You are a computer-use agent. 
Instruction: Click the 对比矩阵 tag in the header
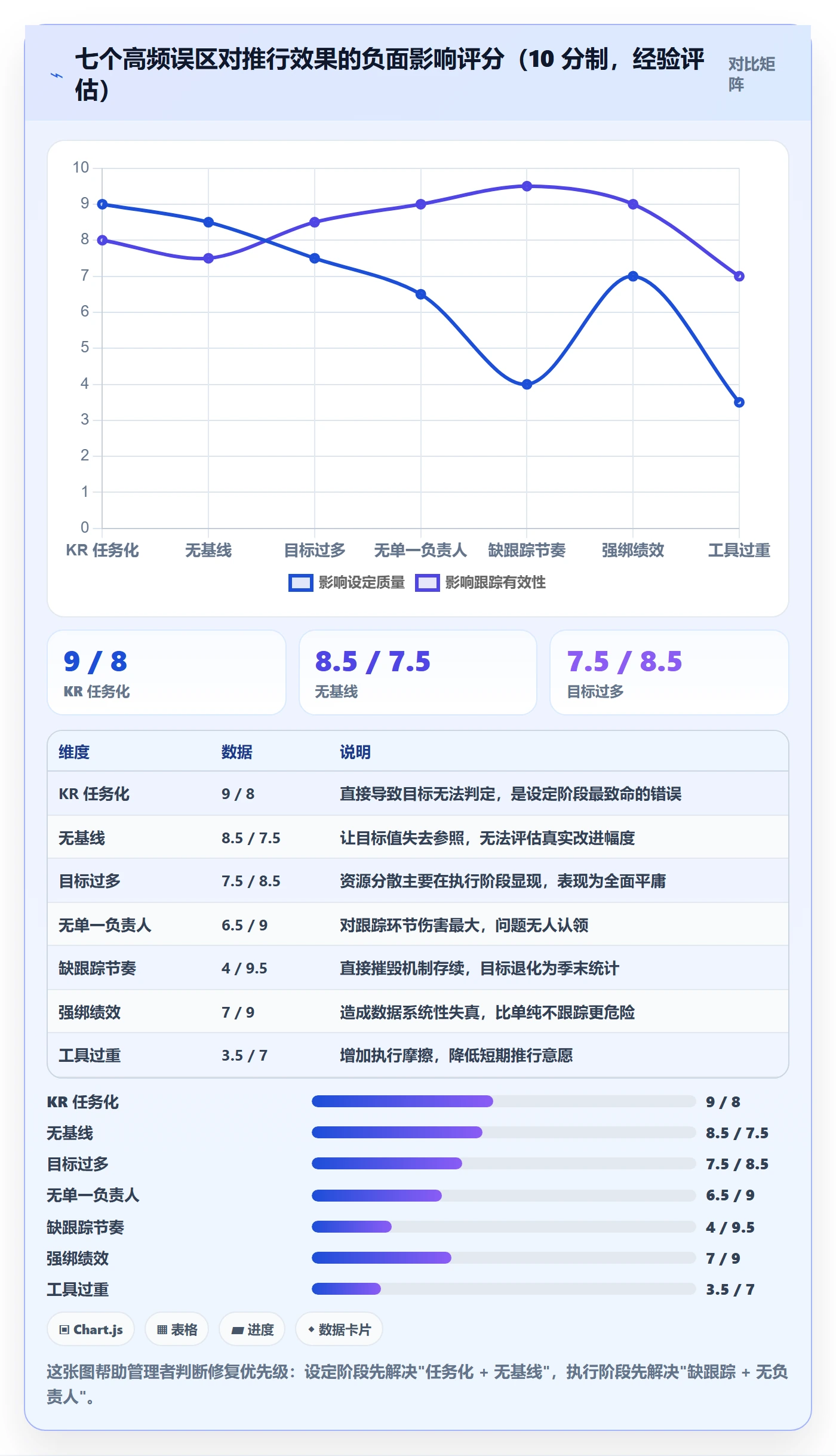[x=752, y=74]
